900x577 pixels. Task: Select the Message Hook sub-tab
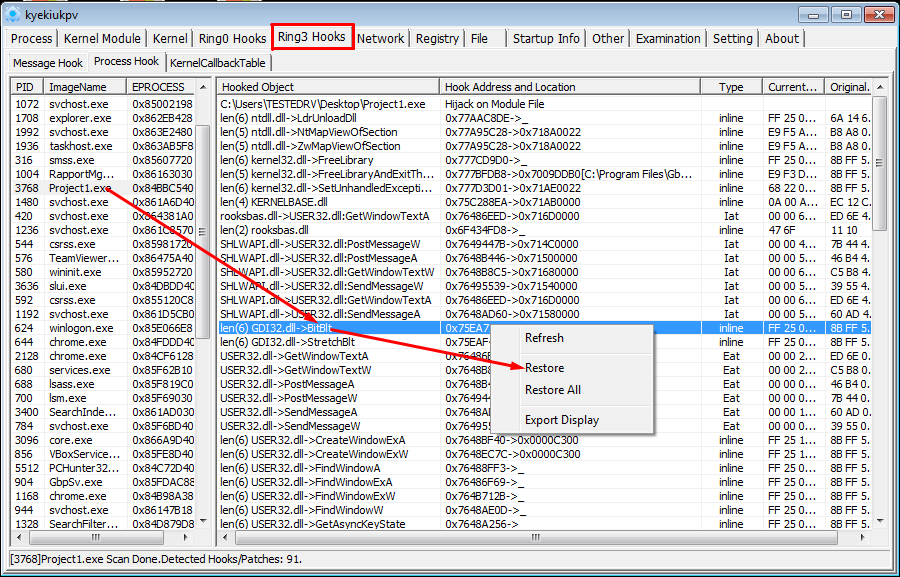(48, 62)
